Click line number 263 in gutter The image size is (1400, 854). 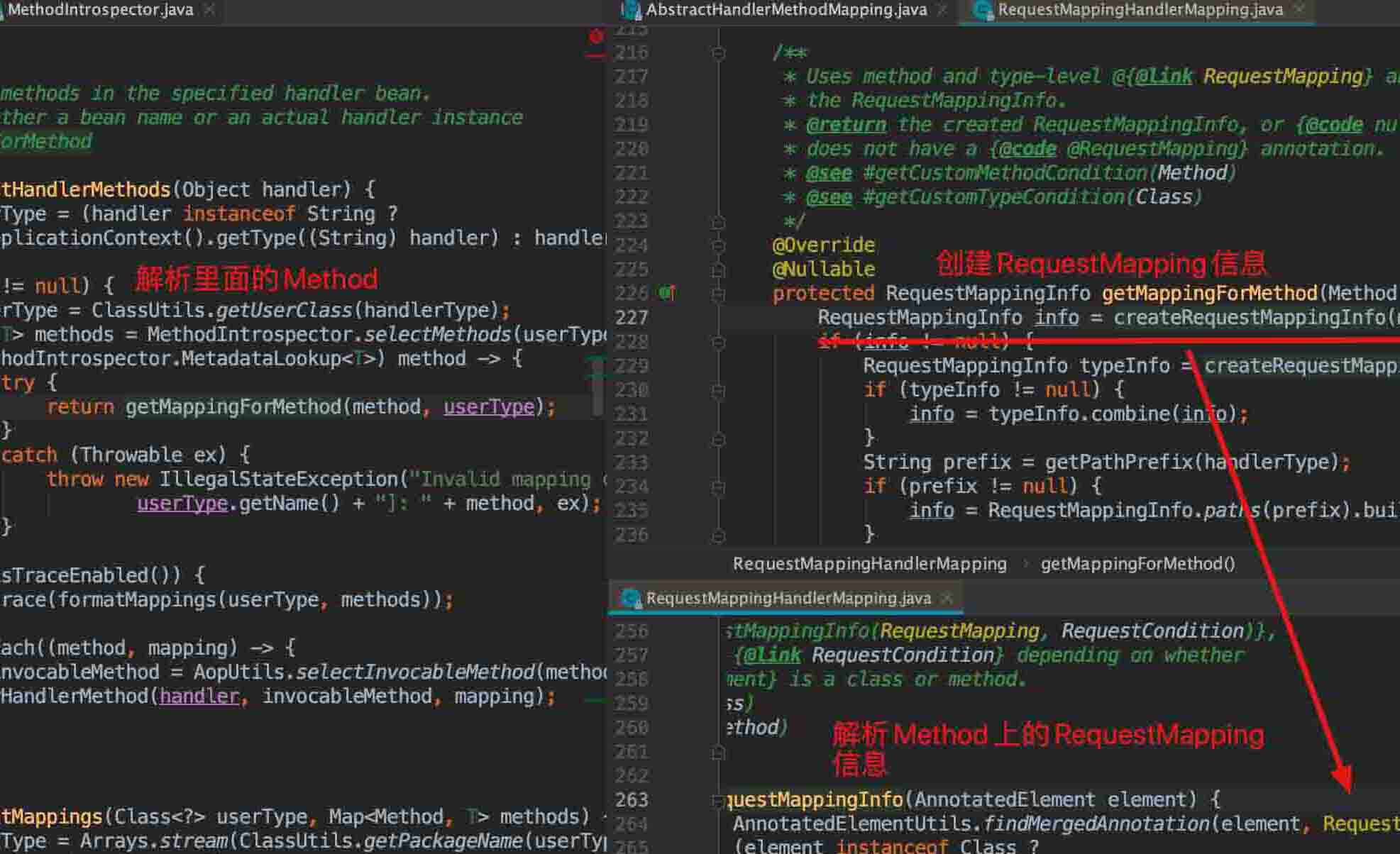tap(632, 800)
